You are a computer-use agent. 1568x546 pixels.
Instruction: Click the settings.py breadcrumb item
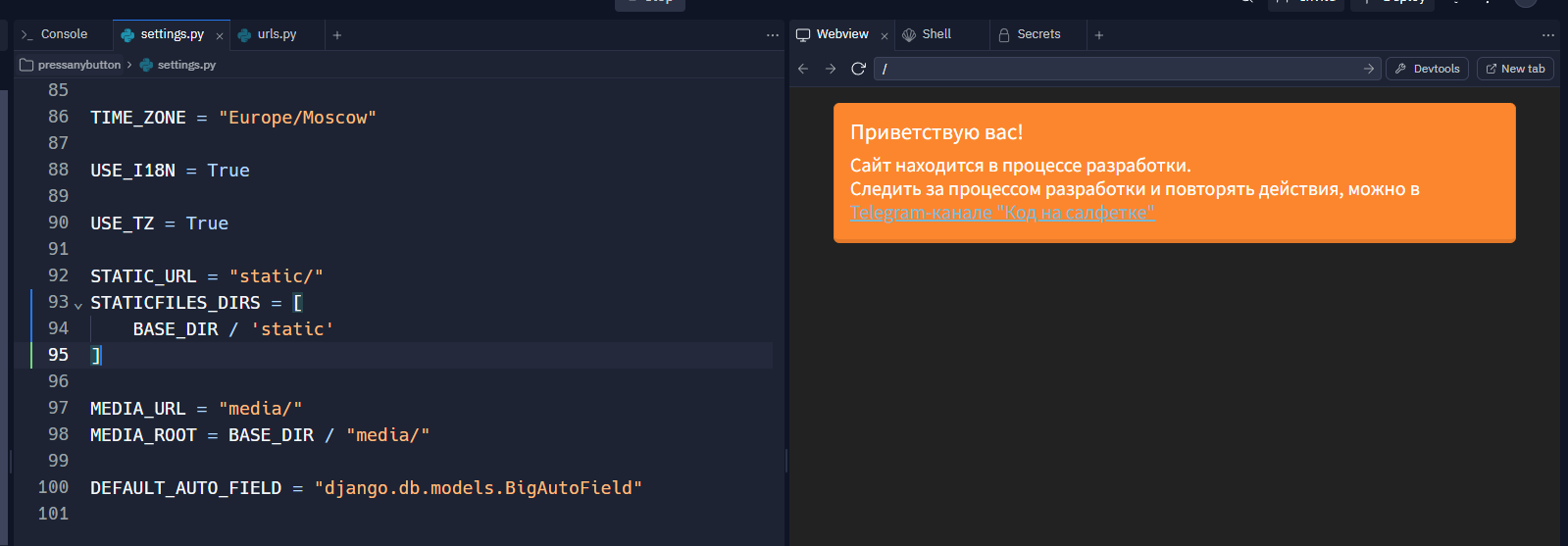pyautogui.click(x=177, y=65)
